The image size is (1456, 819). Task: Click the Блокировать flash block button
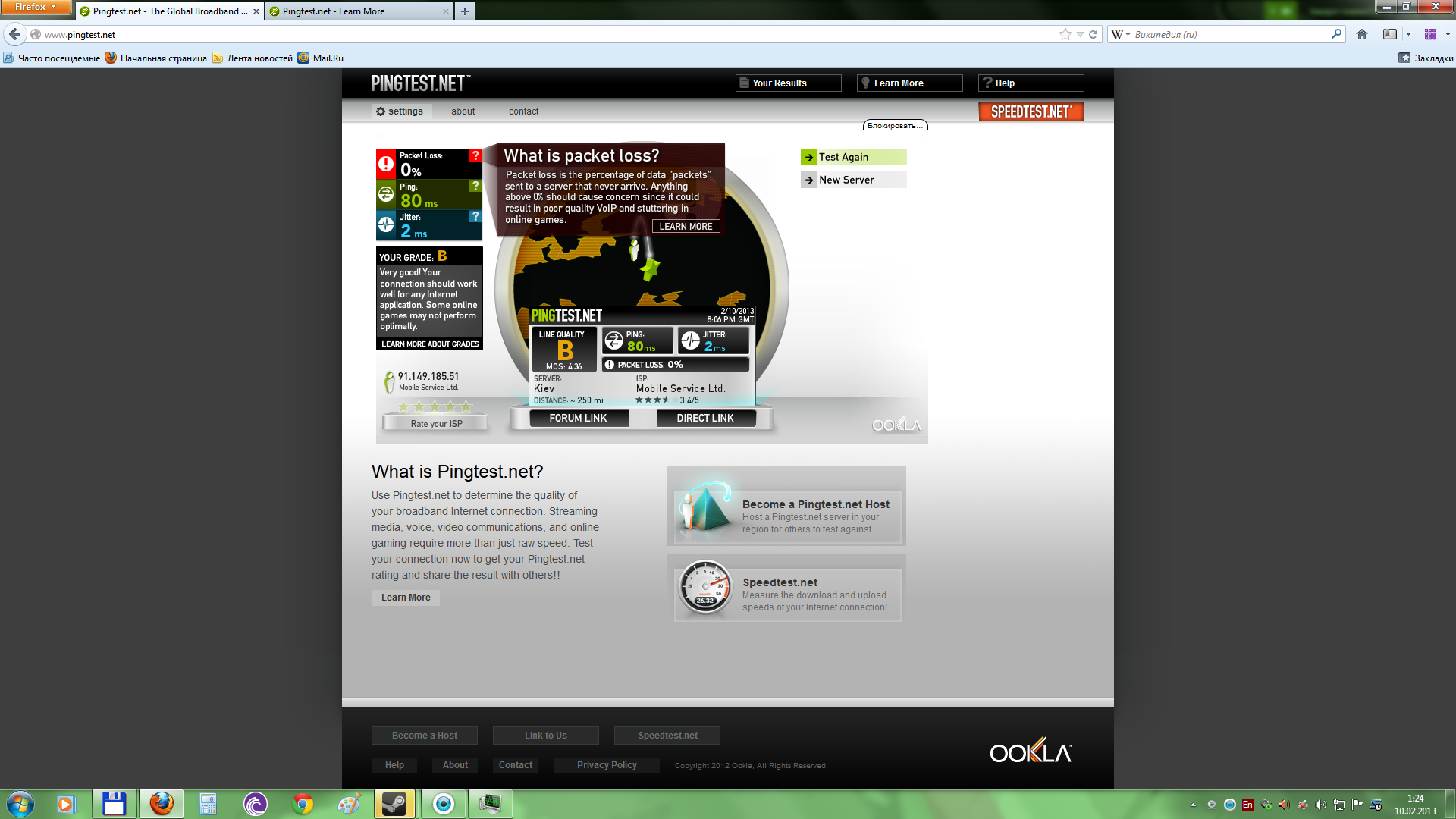[895, 126]
